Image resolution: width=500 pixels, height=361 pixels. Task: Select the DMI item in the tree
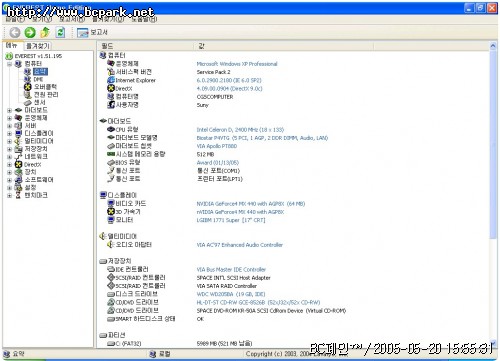(38, 79)
